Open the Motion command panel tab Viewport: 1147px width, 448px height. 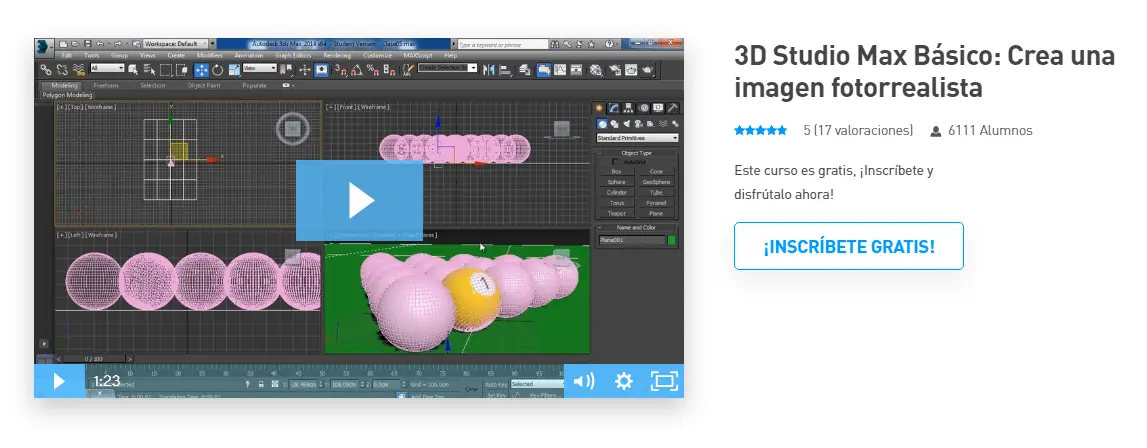643,108
